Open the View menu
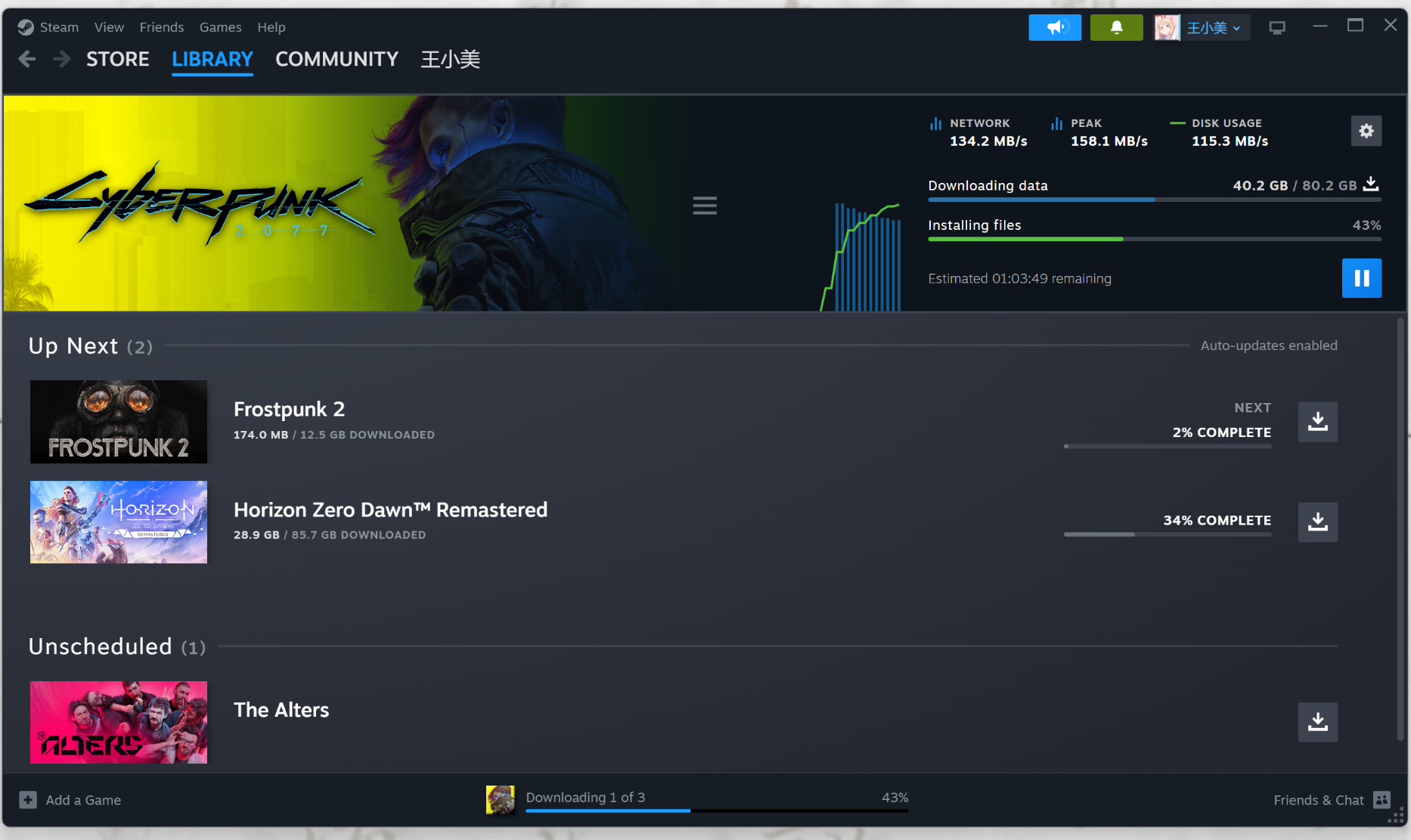1411x840 pixels. pos(109,27)
